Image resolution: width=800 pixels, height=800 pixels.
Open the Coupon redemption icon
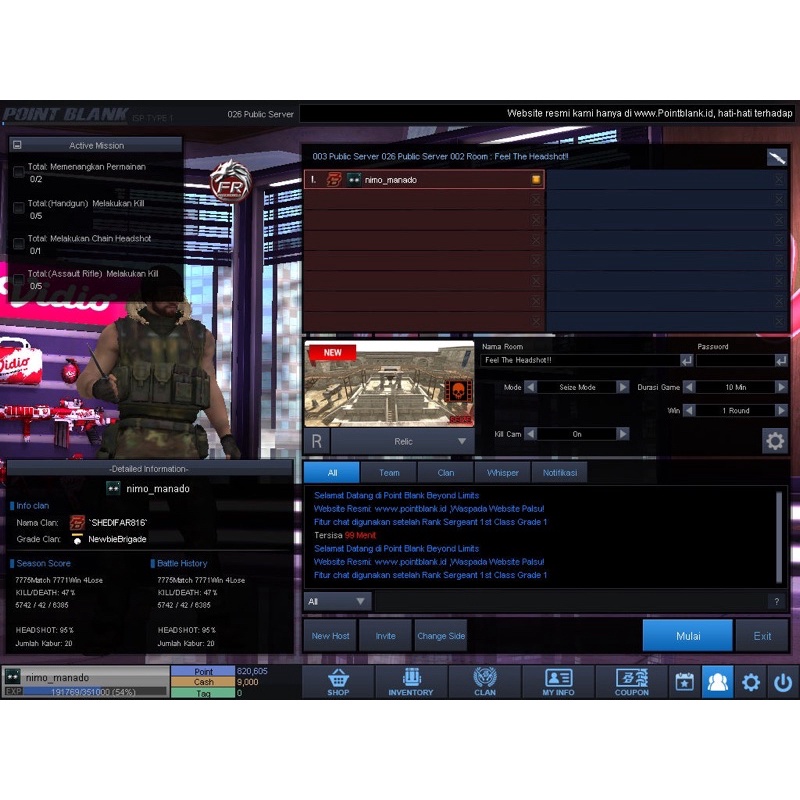point(630,681)
